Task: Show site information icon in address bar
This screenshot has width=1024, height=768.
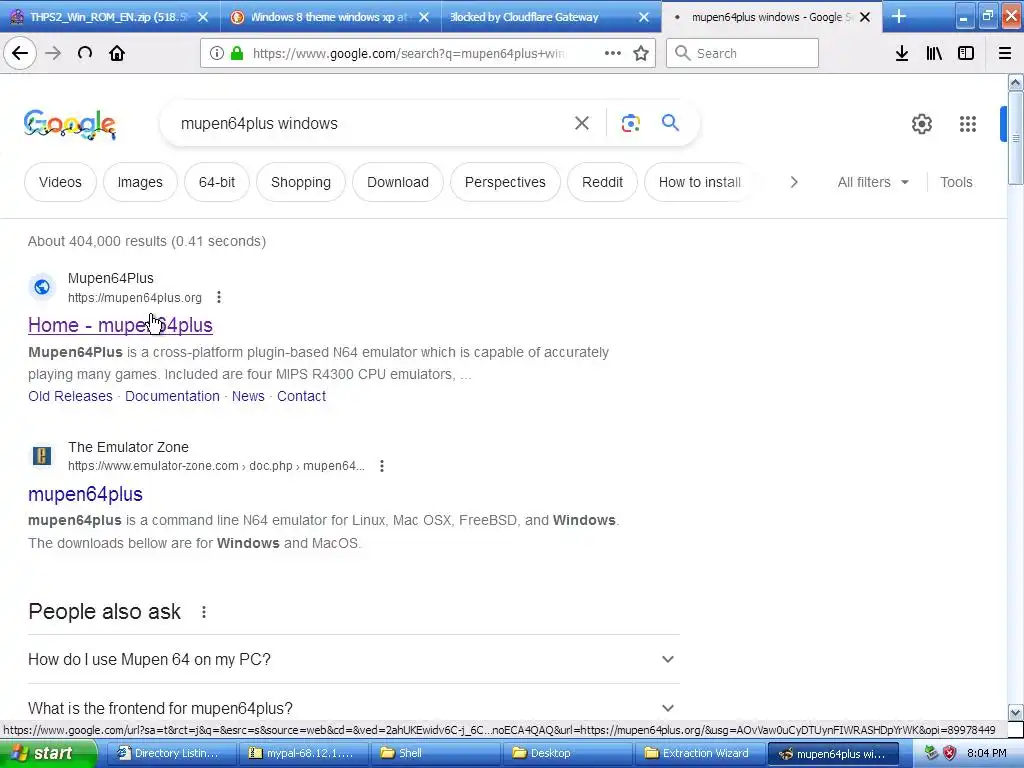Action: pos(216,53)
